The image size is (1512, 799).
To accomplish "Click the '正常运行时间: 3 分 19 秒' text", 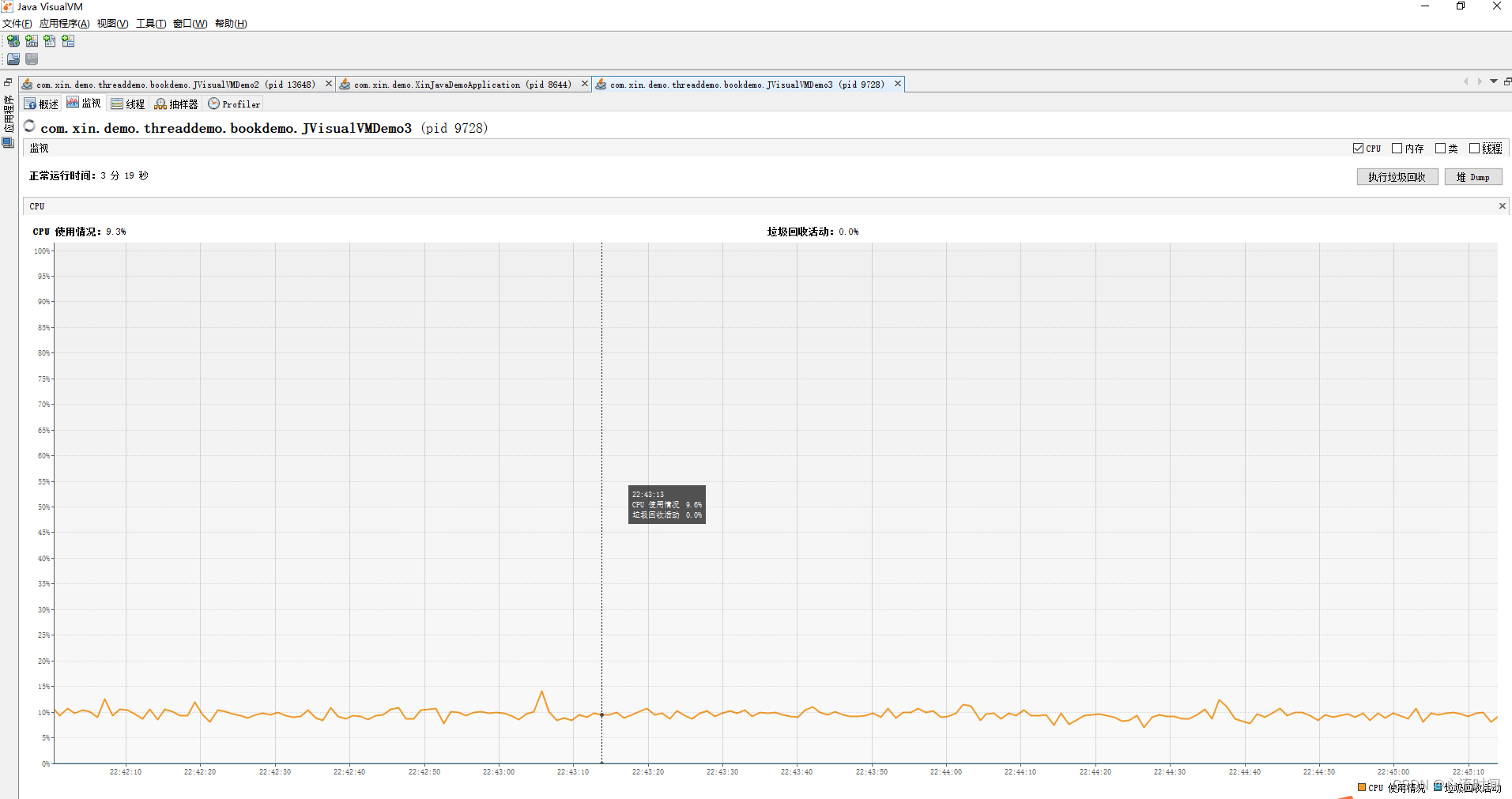I will [89, 175].
